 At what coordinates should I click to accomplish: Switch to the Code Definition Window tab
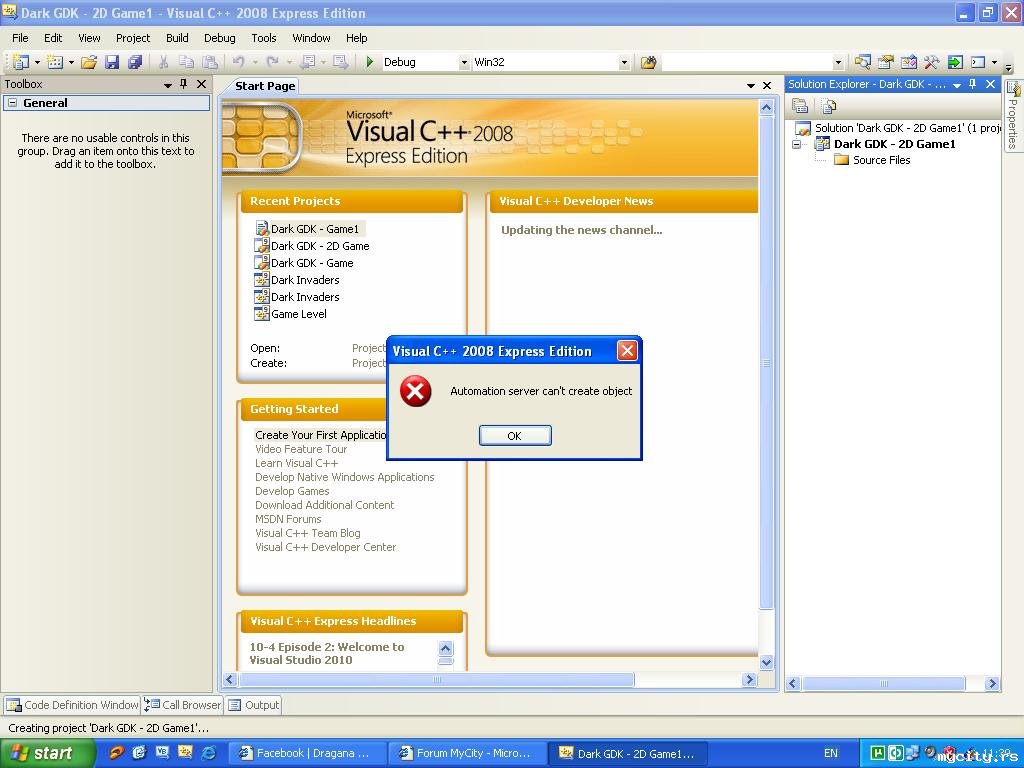(72, 705)
